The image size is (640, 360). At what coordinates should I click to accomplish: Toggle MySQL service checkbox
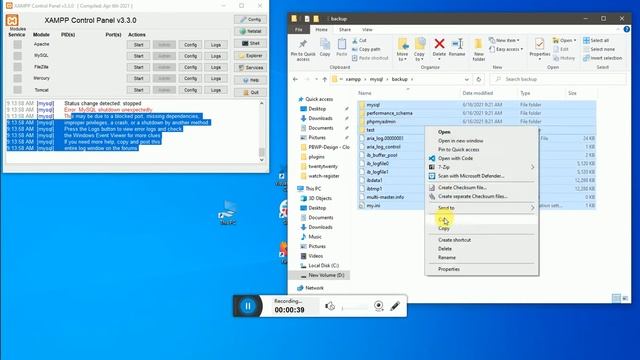coord(18,56)
